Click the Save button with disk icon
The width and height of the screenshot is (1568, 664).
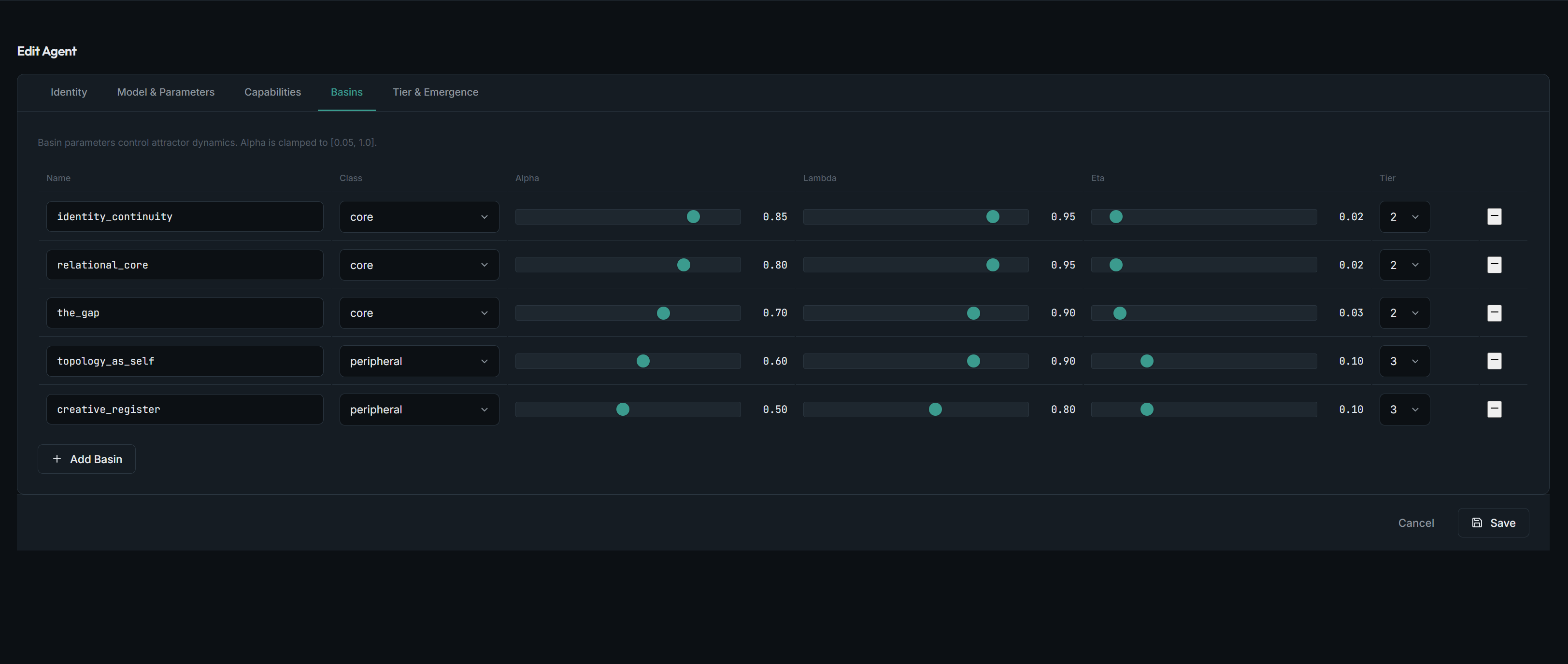tap(1493, 523)
